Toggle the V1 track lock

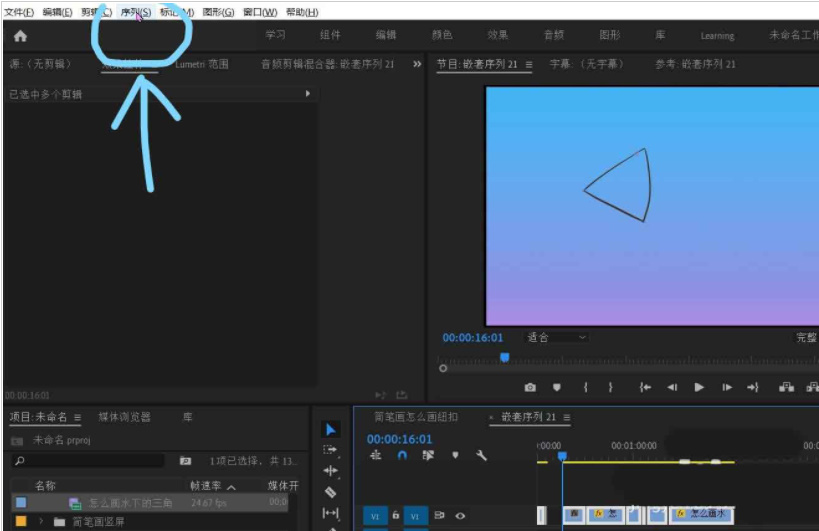click(x=396, y=516)
